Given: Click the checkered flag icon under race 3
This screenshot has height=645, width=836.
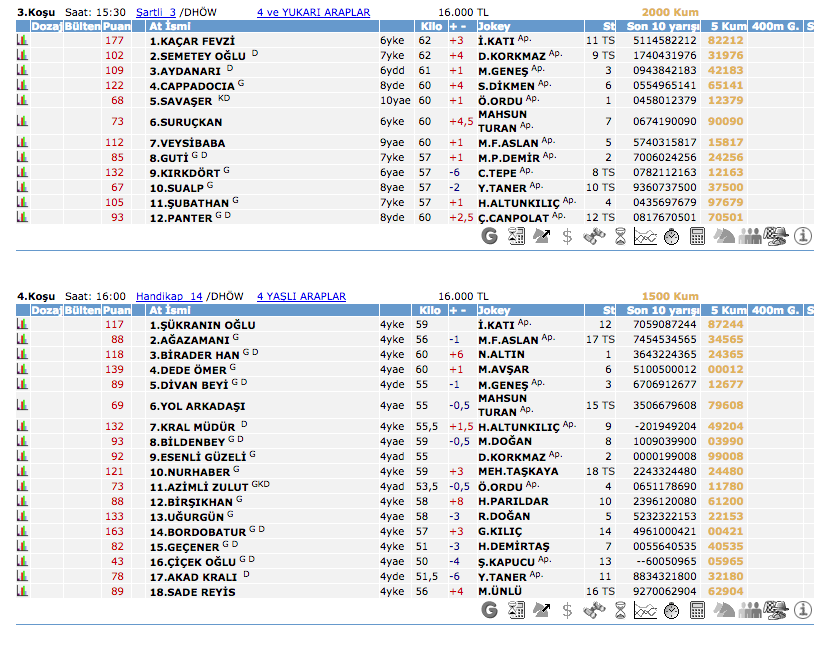Looking at the screenshot, I should click(x=776, y=237).
